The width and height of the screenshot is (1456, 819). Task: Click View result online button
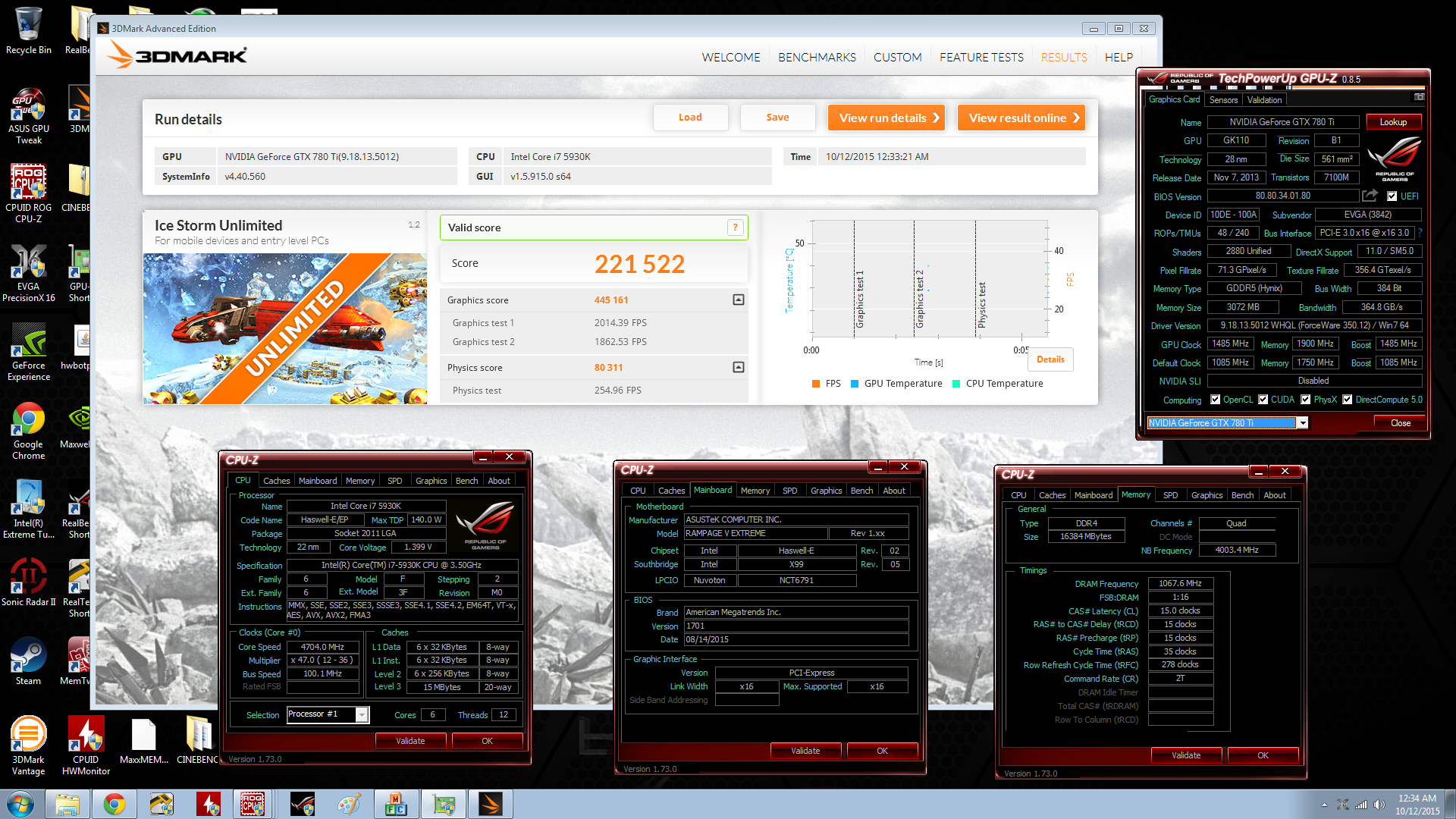(x=1021, y=118)
